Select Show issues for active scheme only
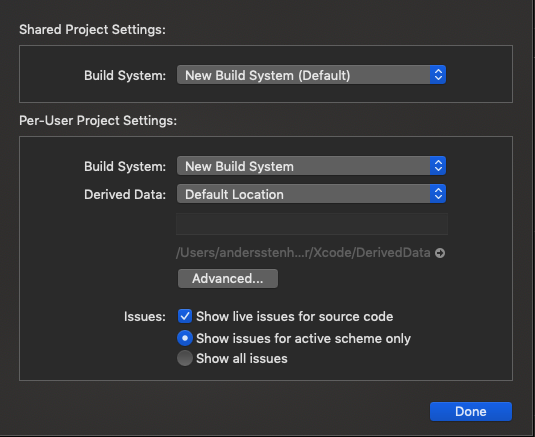This screenshot has width=535, height=437. [185, 338]
